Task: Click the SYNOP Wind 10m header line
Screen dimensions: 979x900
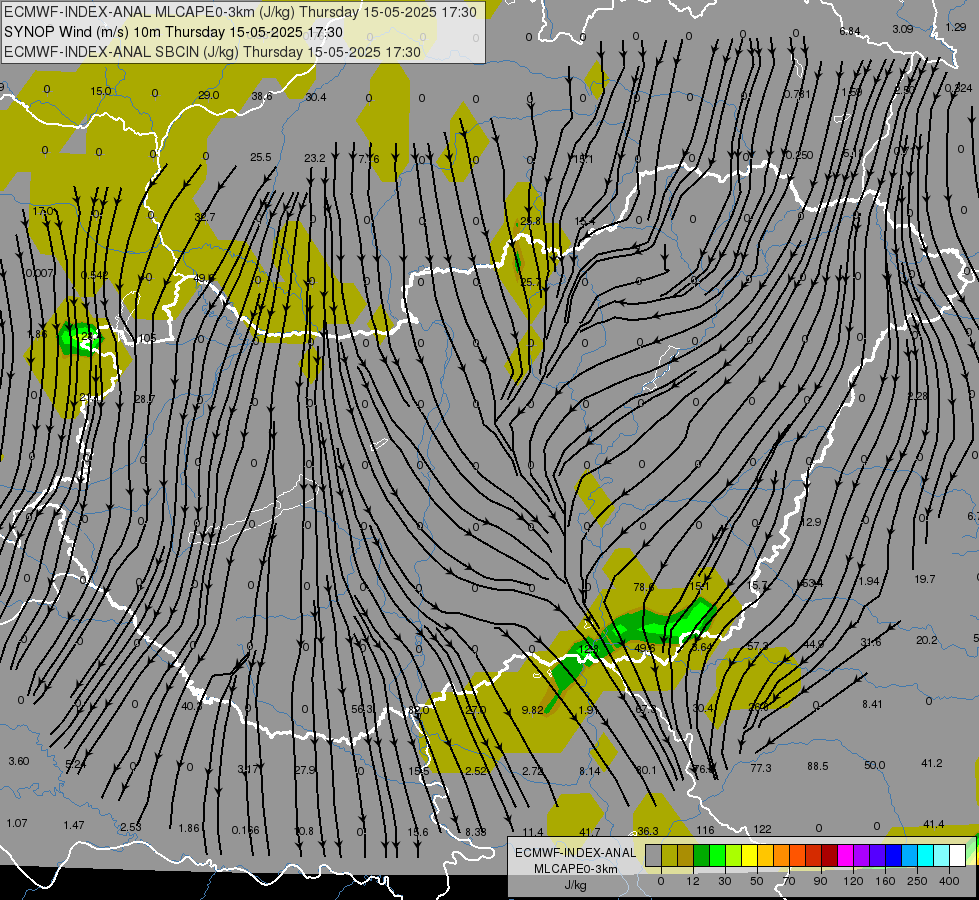Action: coord(174,32)
